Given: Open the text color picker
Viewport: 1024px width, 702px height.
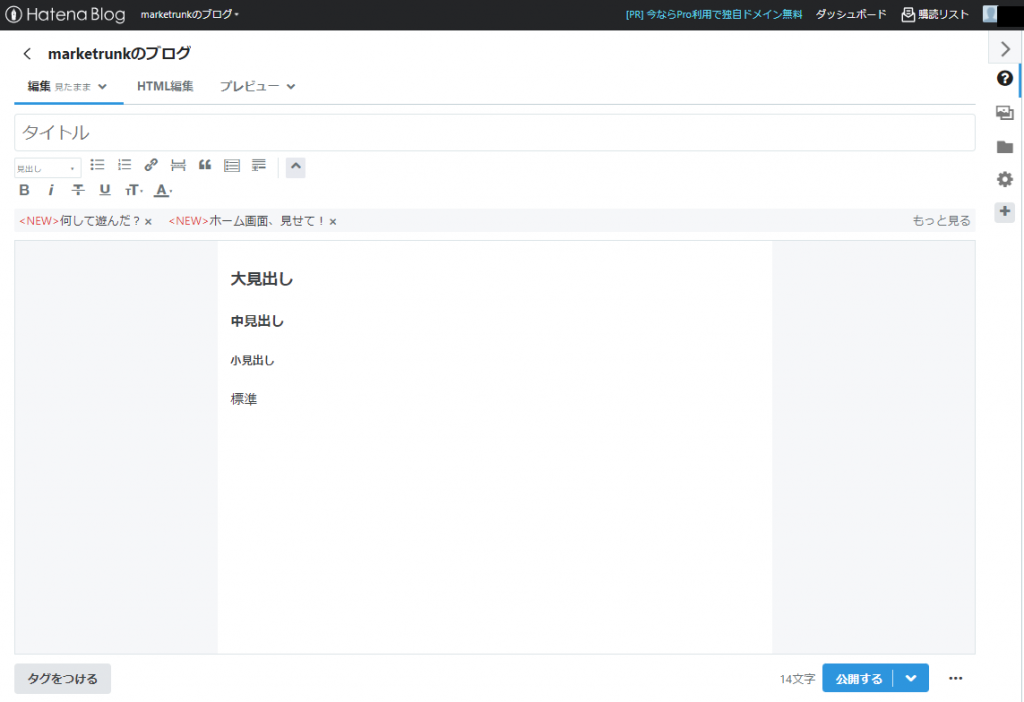Looking at the screenshot, I should [x=163, y=190].
